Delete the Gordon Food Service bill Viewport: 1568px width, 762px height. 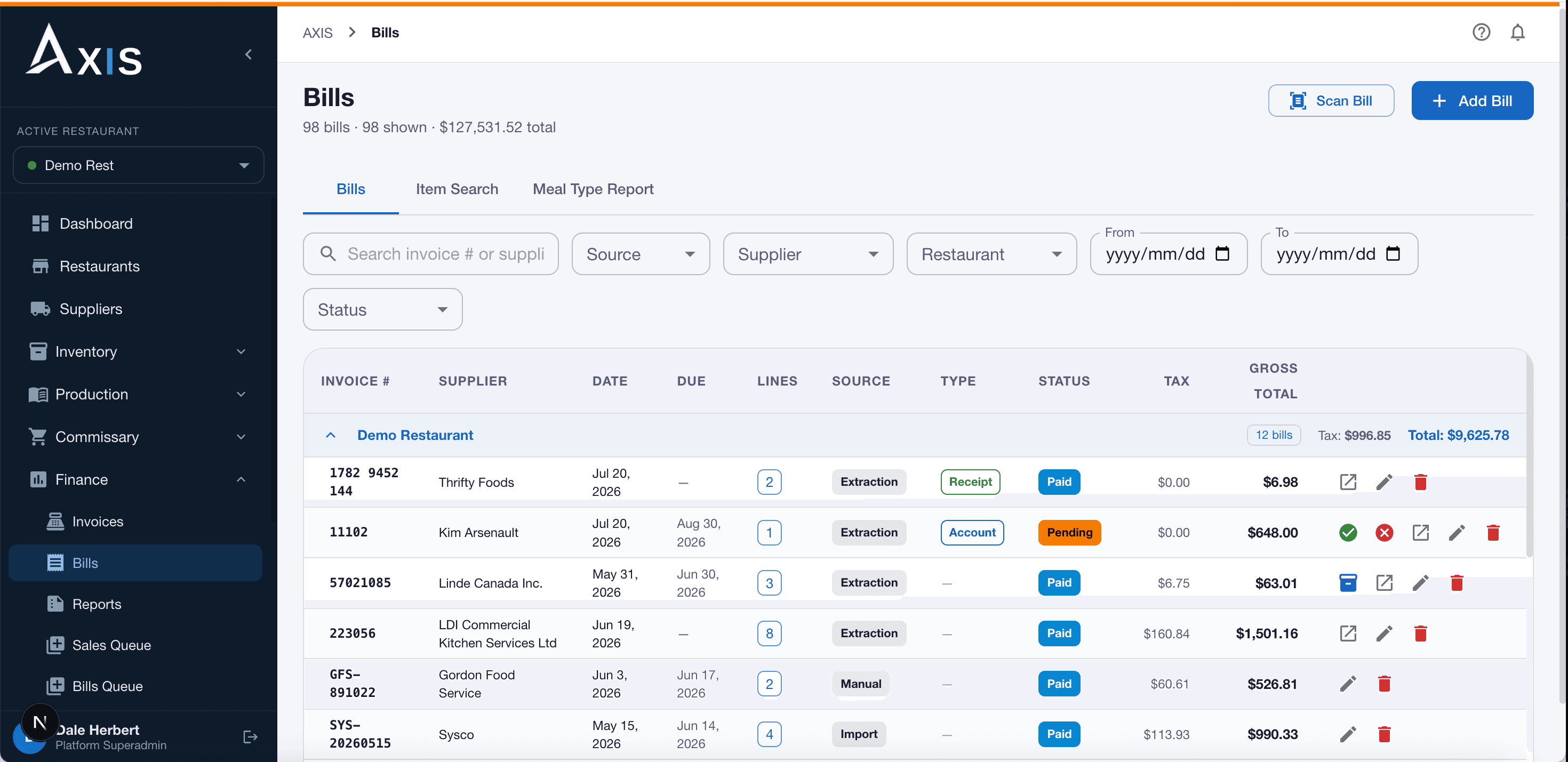[1384, 684]
